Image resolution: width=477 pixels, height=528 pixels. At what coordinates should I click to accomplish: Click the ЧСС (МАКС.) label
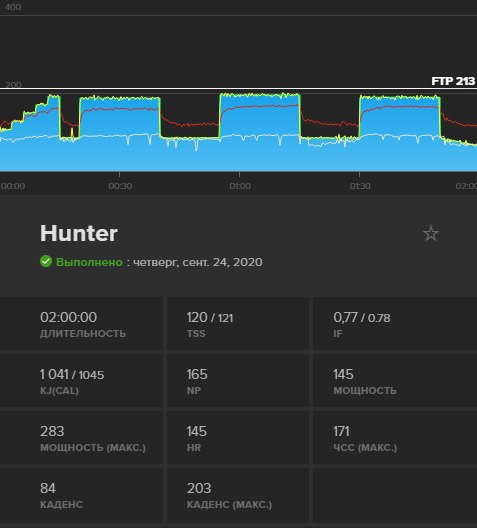(x=365, y=448)
